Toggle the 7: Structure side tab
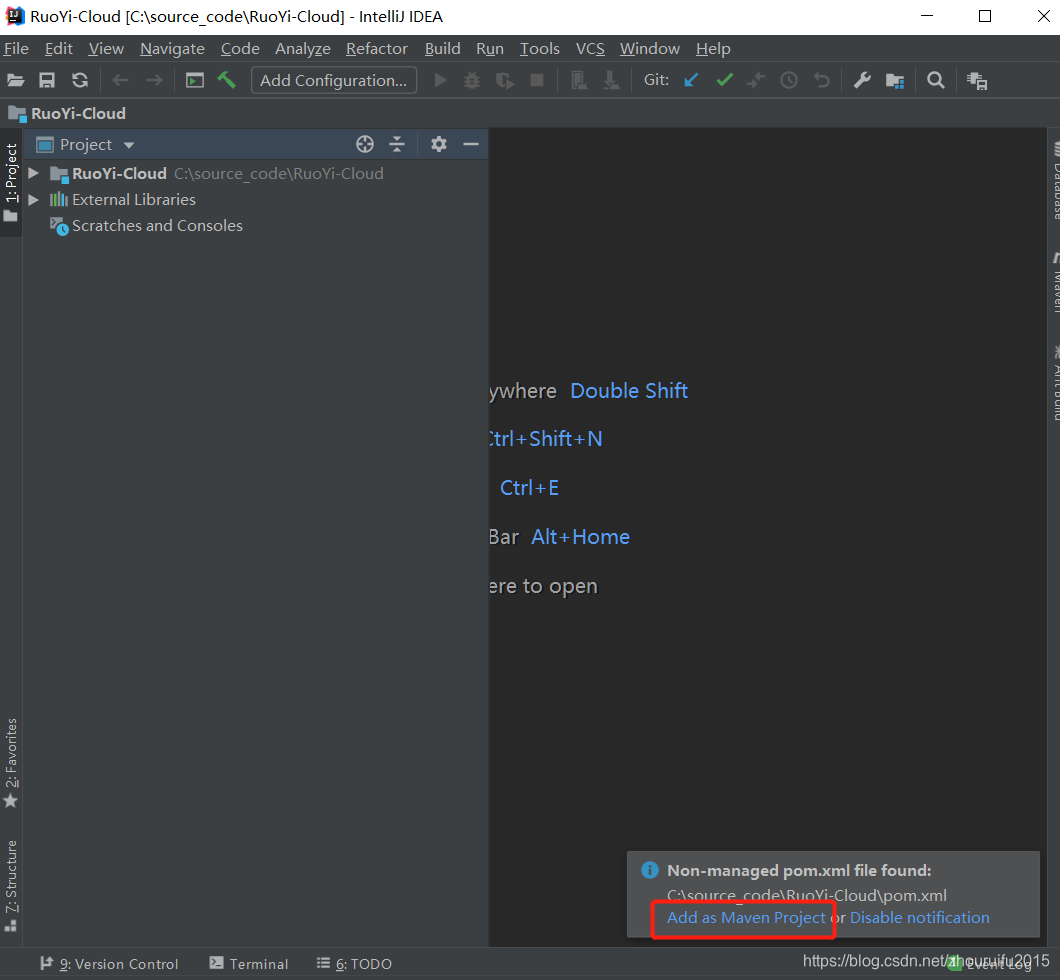This screenshot has width=1060, height=980. [11, 885]
